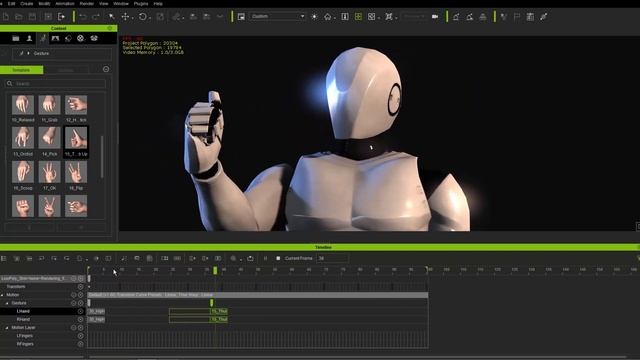640x360 pixels.
Task: Click the Content panel vertical scrollbar
Action: [x=102, y=157]
